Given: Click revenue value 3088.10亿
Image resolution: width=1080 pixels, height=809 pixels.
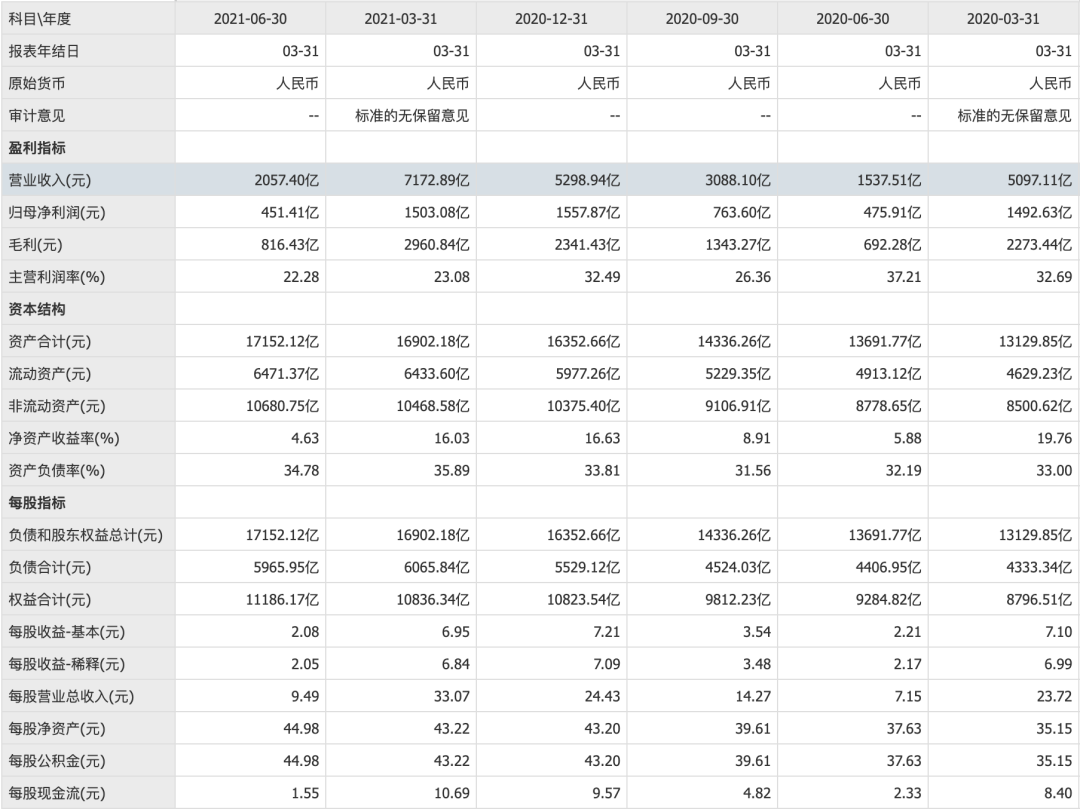Looking at the screenshot, I should point(738,180).
